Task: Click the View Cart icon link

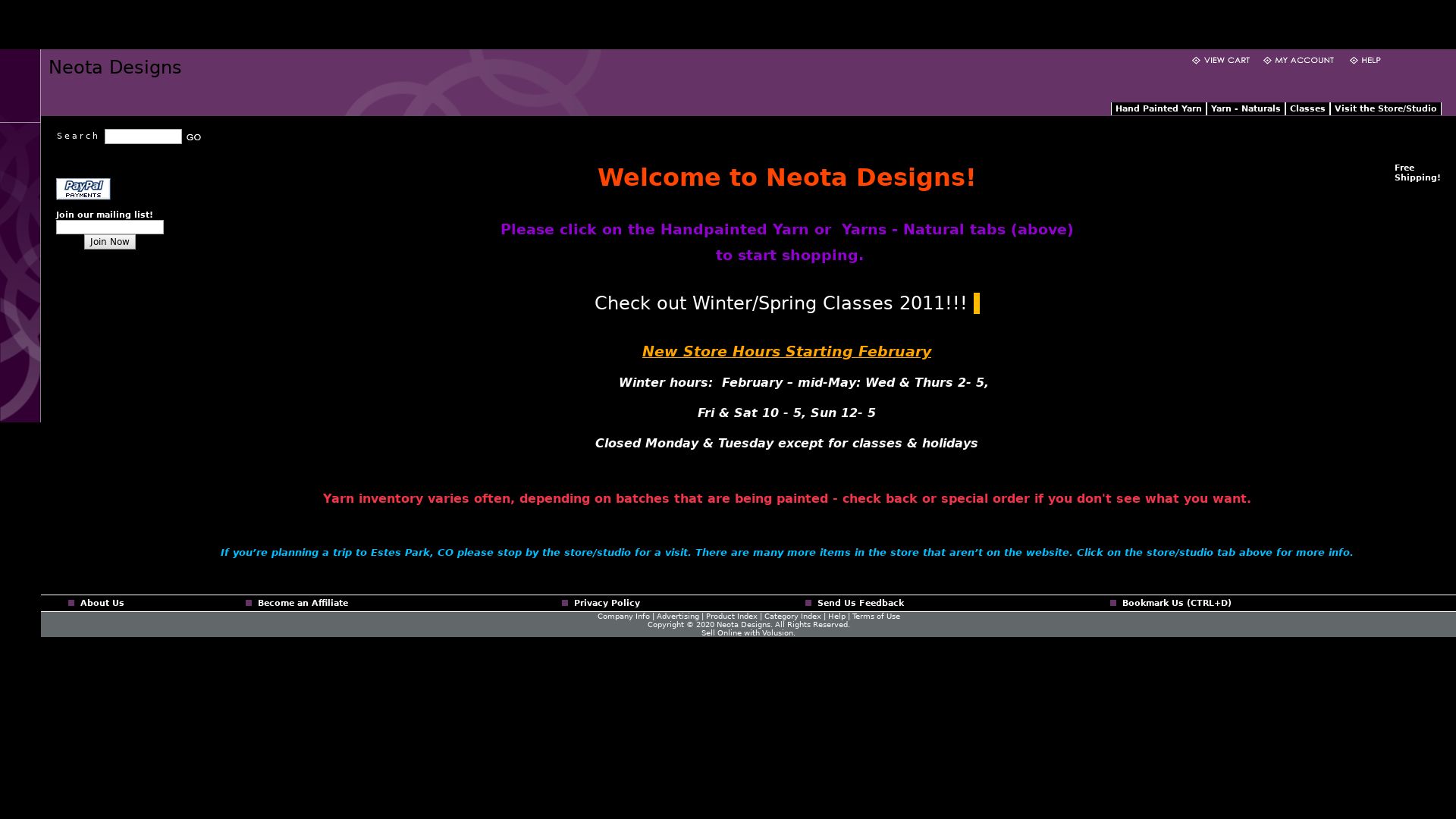Action: pyautogui.click(x=1196, y=61)
